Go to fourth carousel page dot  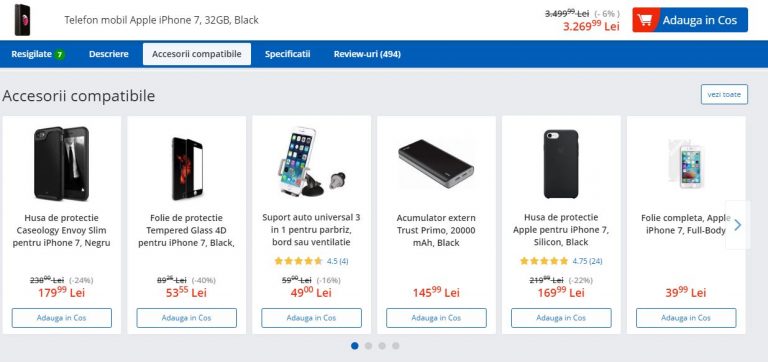396,346
